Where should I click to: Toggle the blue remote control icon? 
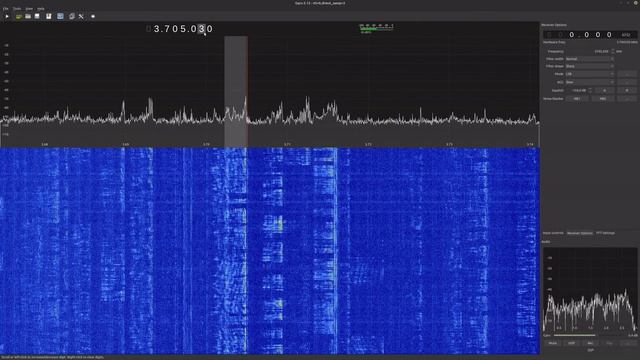click(x=60, y=16)
